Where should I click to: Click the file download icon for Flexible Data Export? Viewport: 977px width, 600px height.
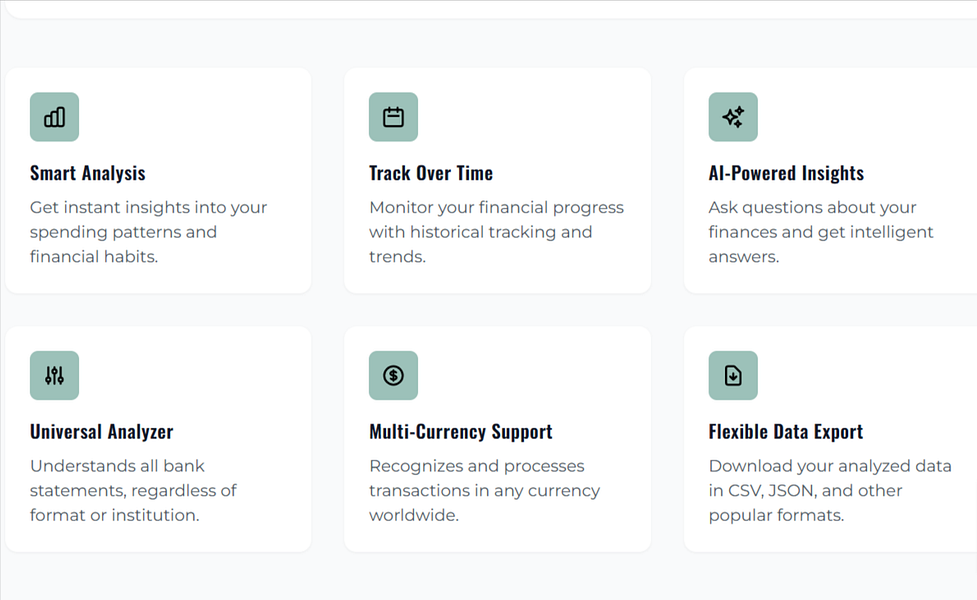(733, 376)
